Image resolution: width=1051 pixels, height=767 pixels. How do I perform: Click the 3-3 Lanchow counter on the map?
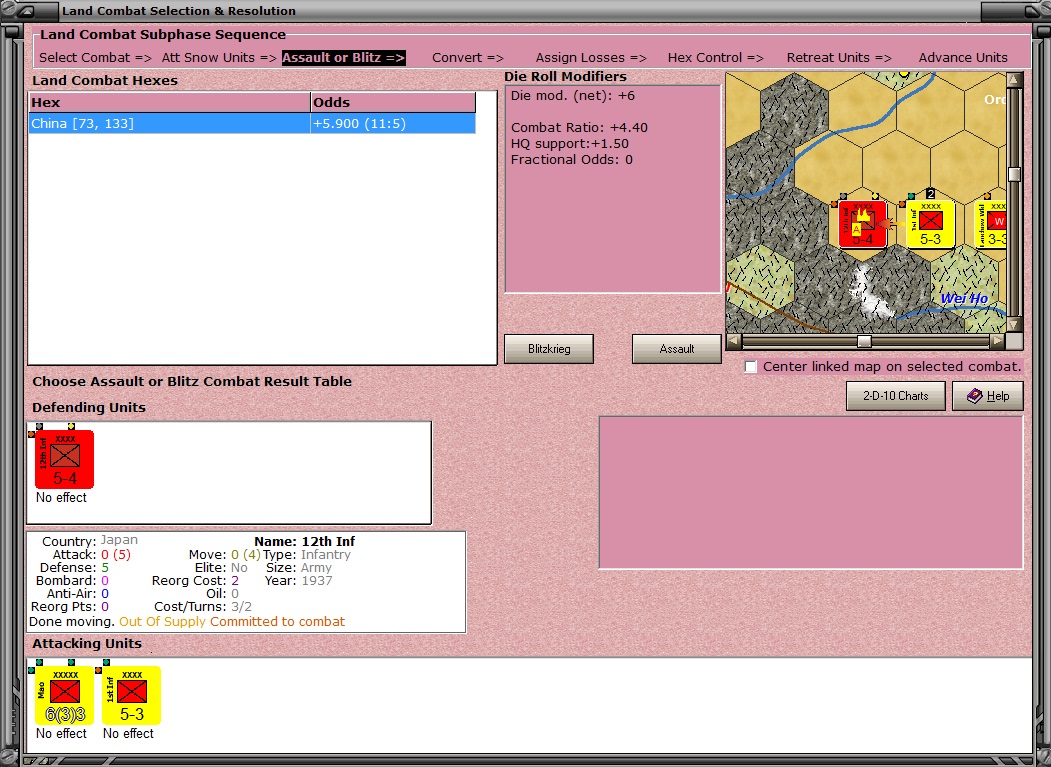point(991,224)
